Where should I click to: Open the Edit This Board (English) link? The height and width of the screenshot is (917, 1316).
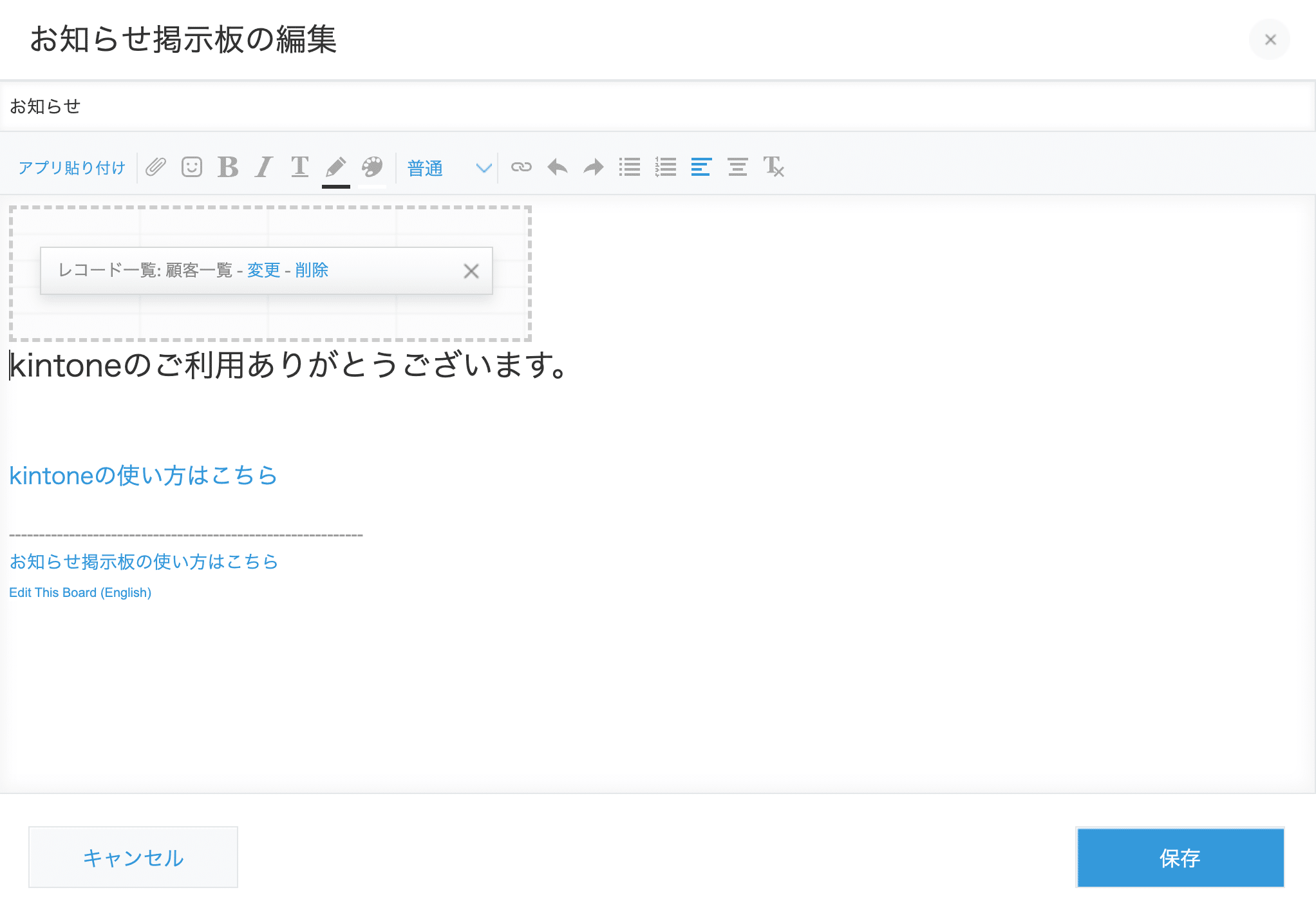coord(80,592)
